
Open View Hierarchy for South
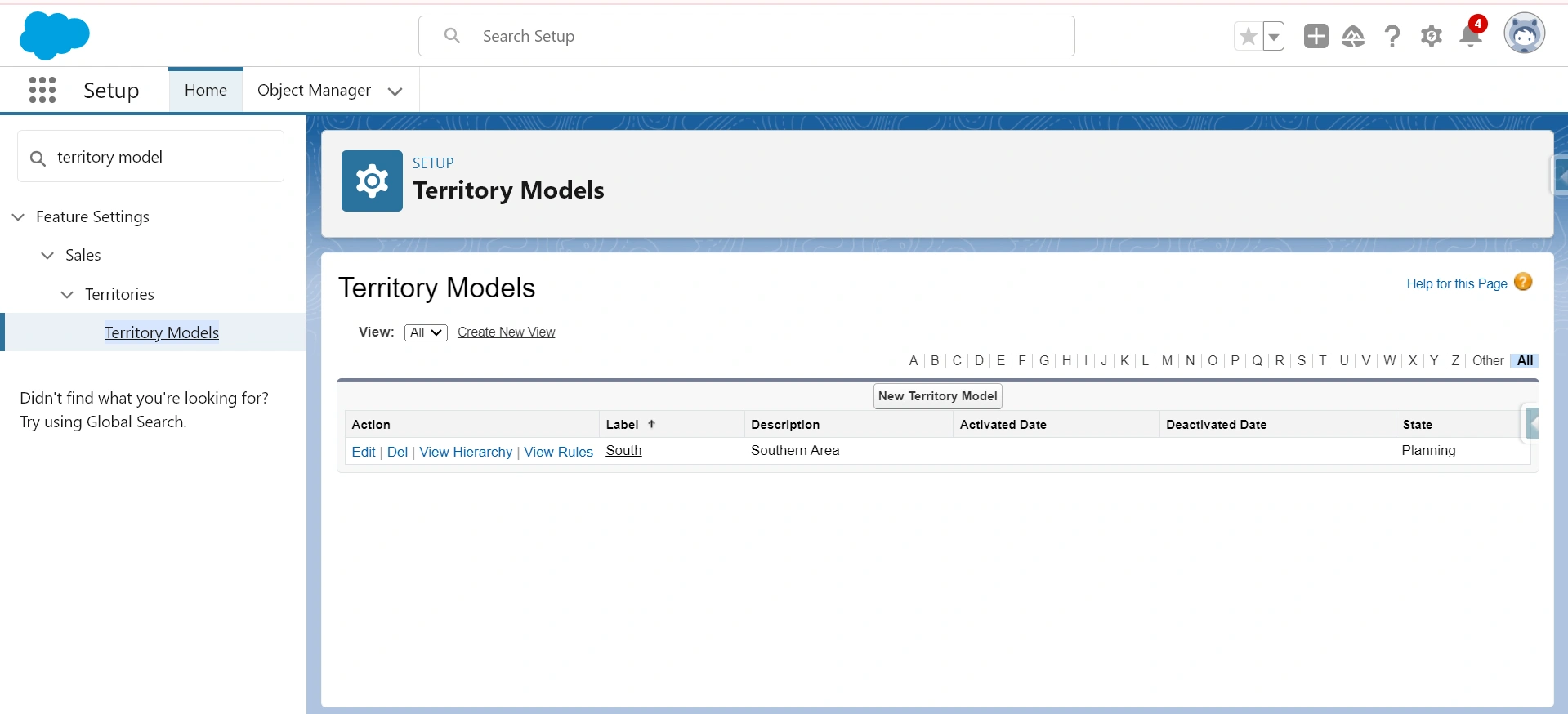466,452
